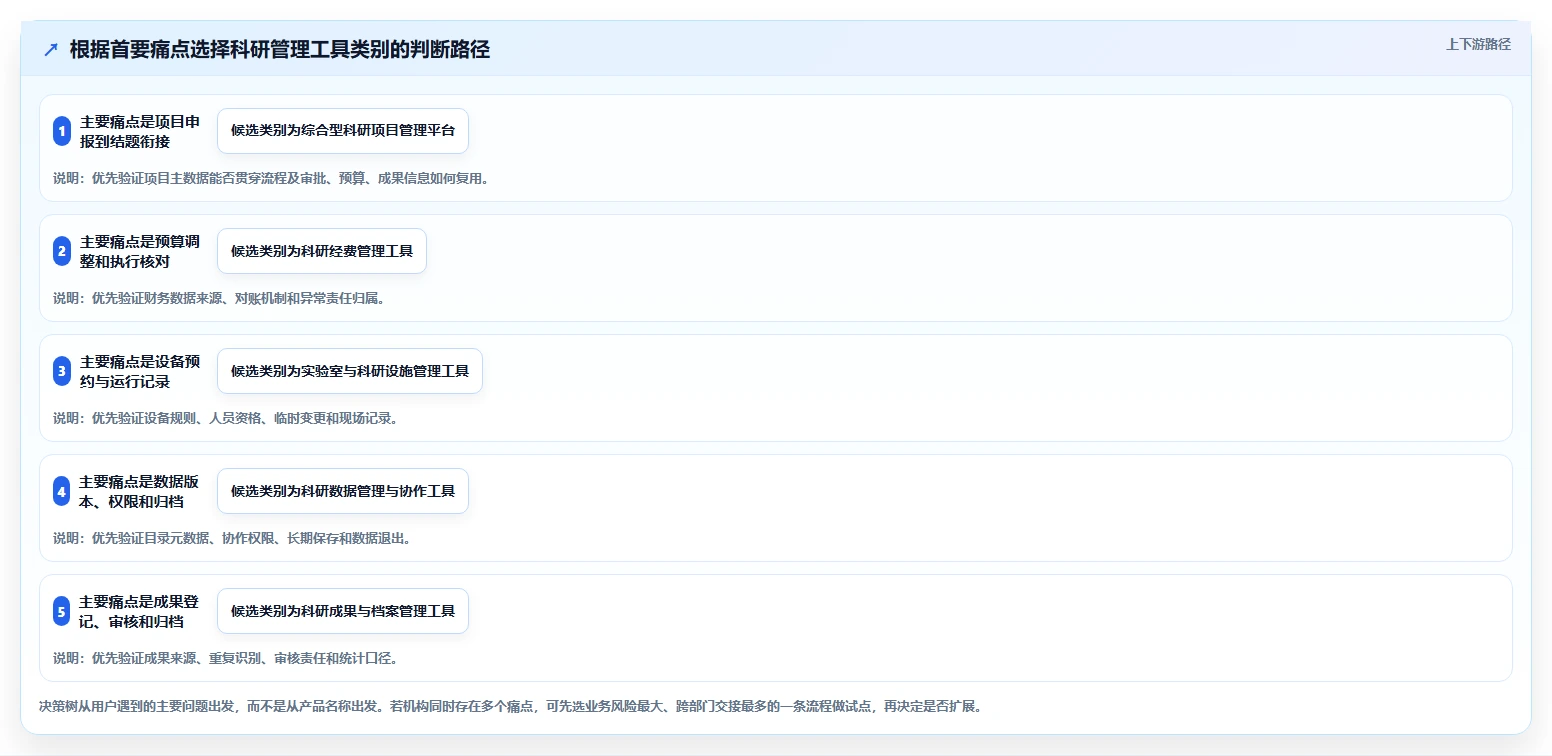Image resolution: width=1552 pixels, height=756 pixels.
Task: Click text 主要痛点是设备预约与运行记录
Action: point(140,371)
